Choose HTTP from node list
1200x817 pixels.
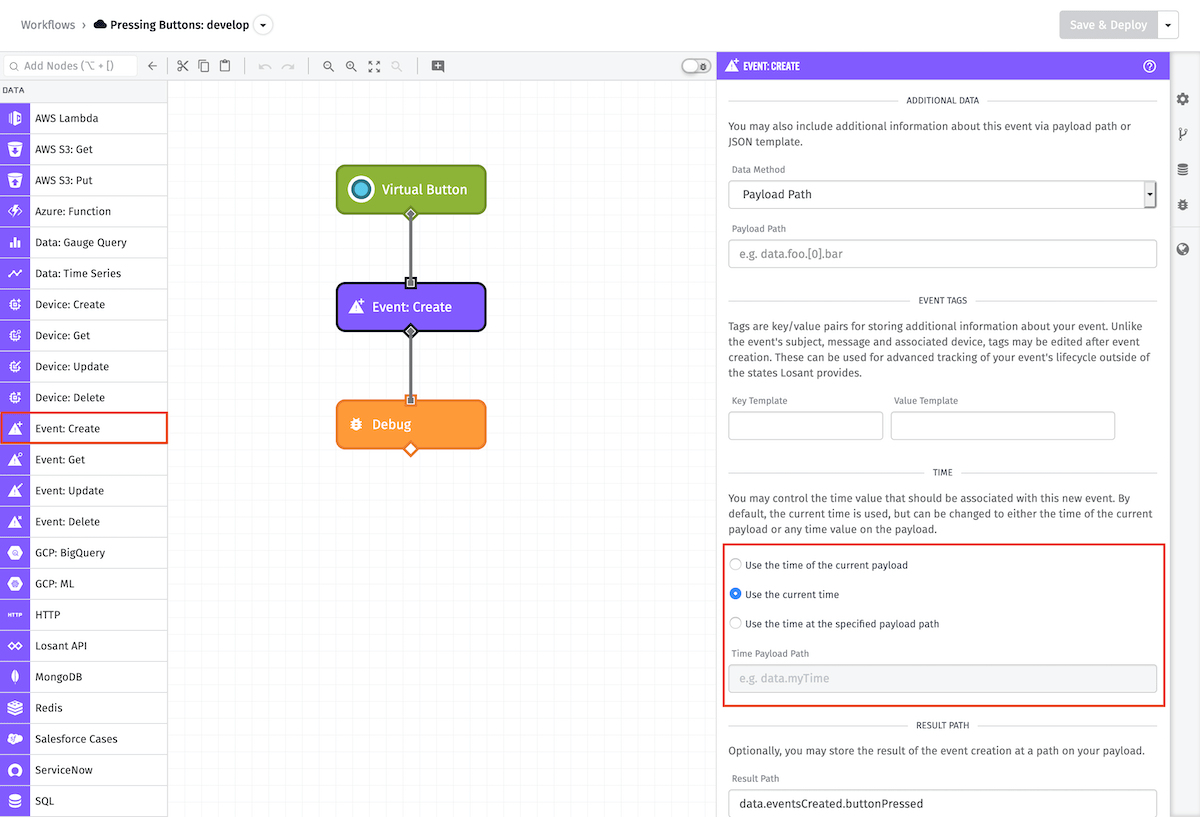(x=84, y=614)
